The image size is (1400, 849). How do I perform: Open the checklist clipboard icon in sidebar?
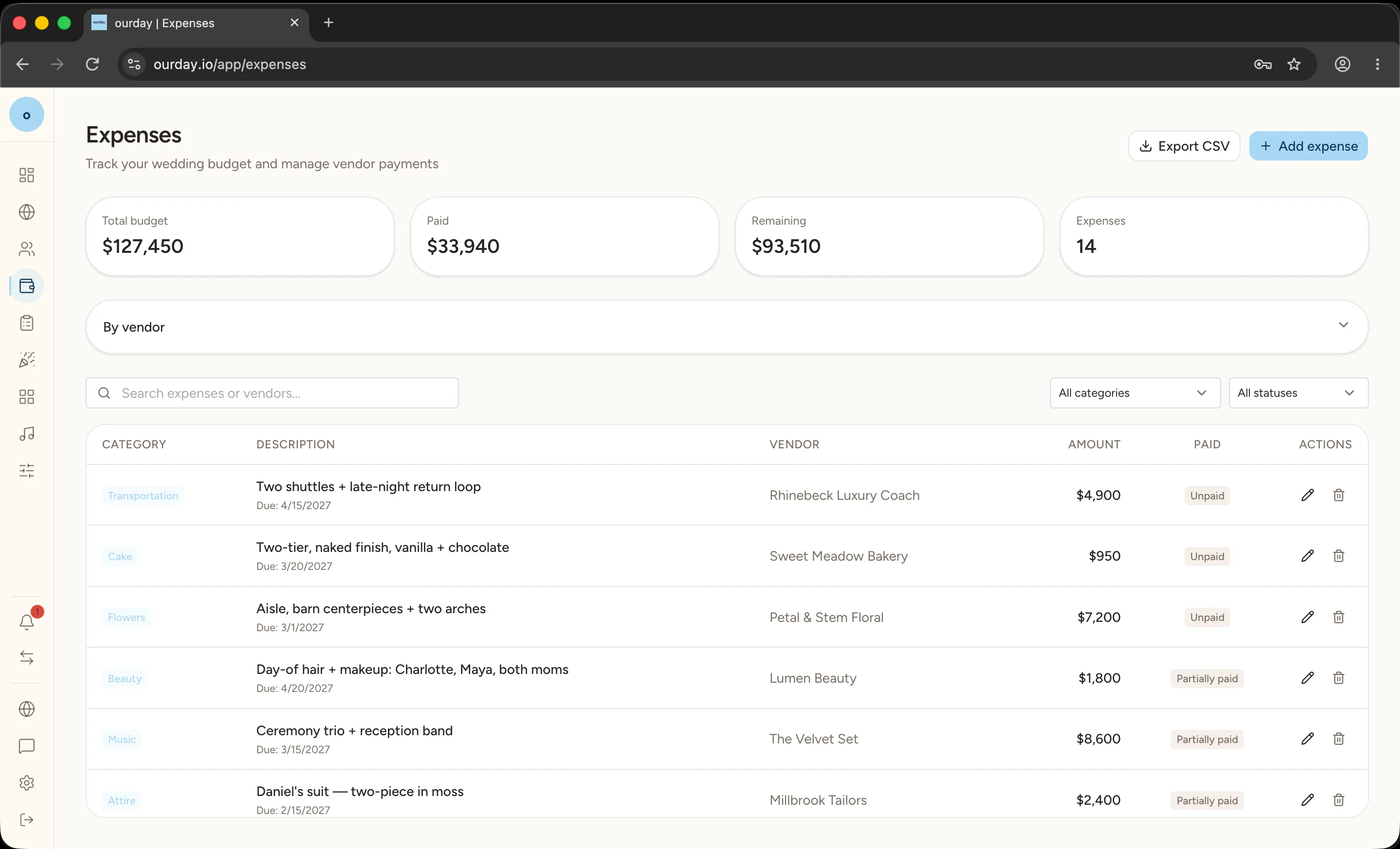(x=27, y=323)
